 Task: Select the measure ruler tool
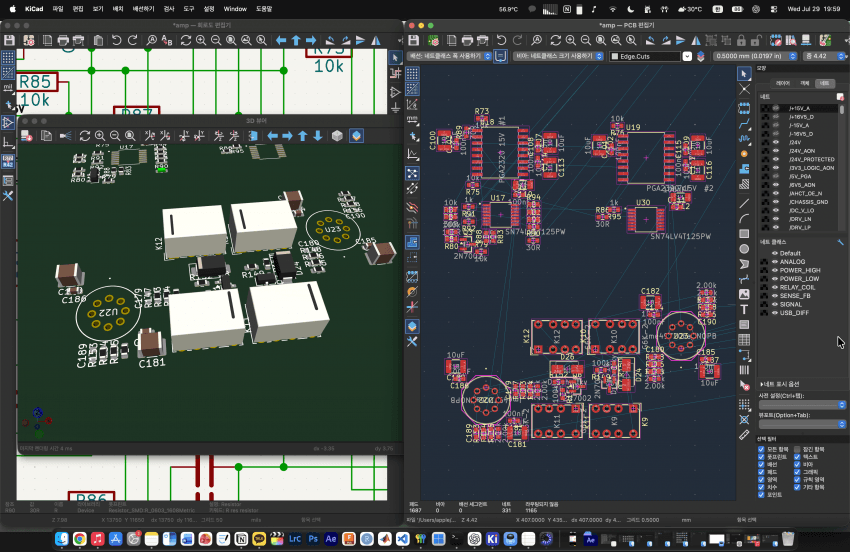[x=744, y=435]
